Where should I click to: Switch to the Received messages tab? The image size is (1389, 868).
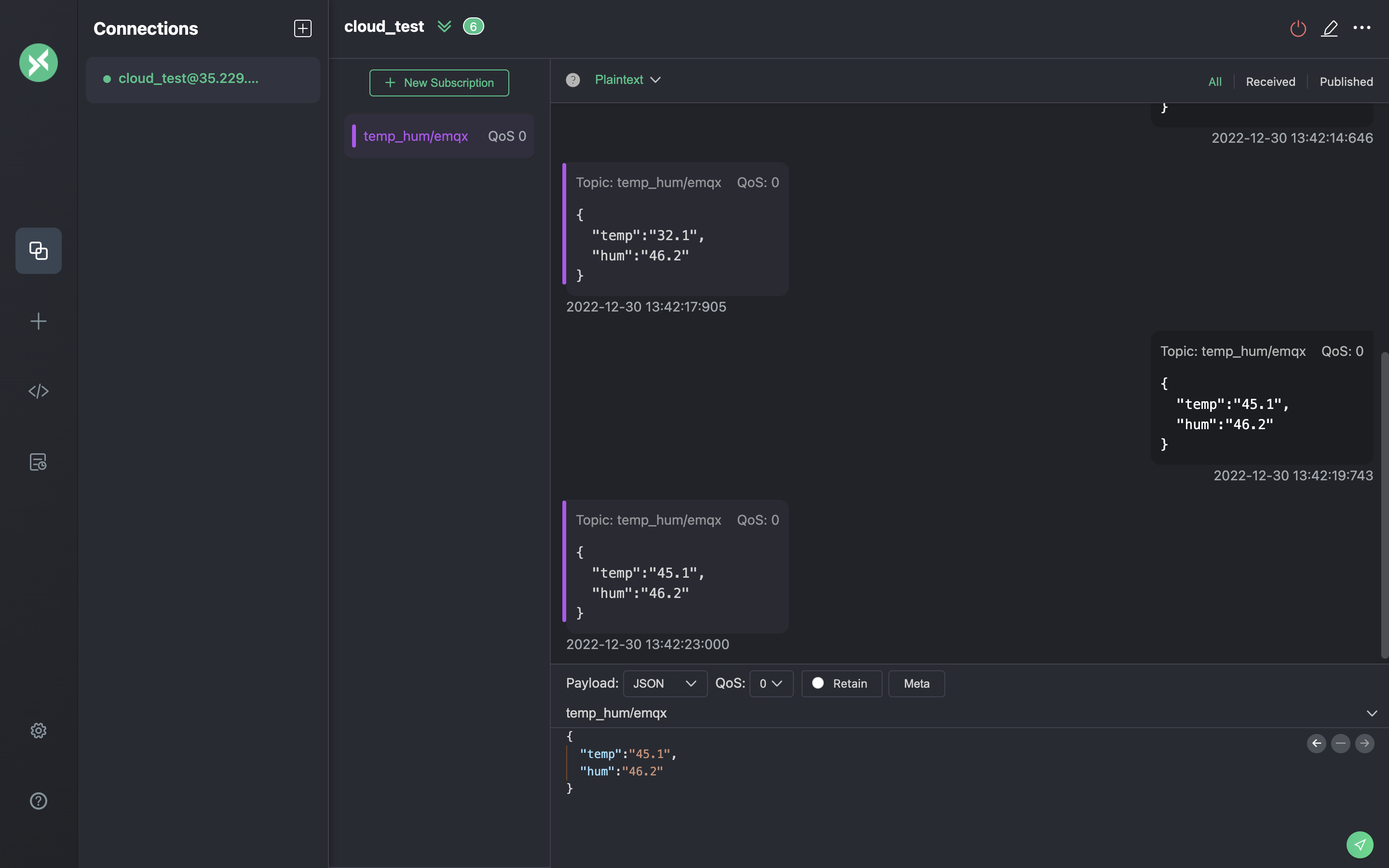[x=1270, y=81]
